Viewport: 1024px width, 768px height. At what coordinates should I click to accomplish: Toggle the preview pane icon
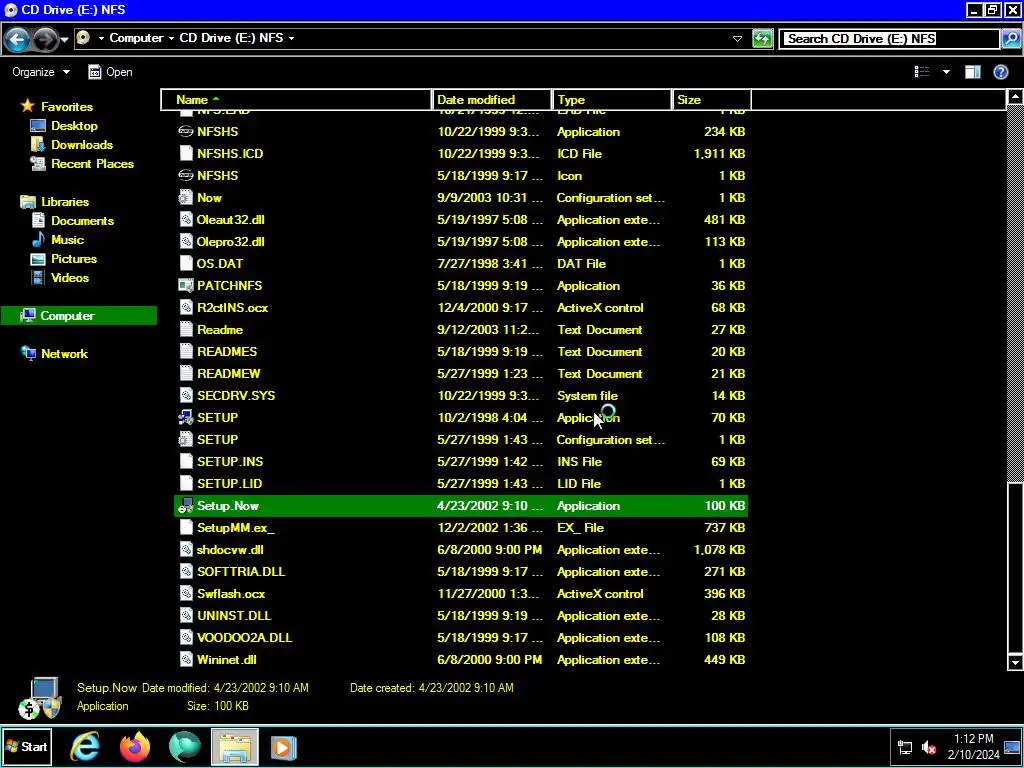pos(972,72)
